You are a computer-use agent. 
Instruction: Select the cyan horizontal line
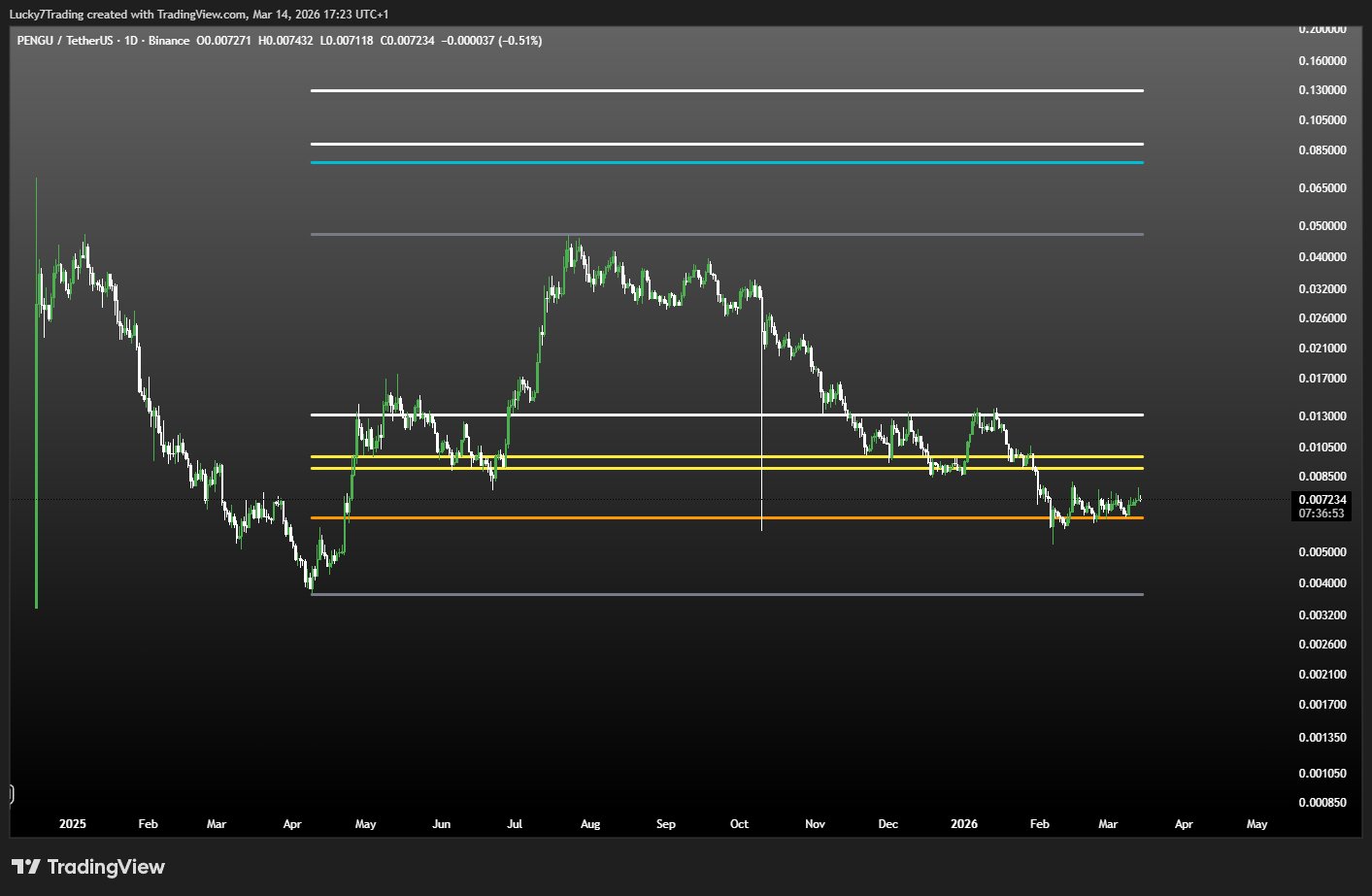[x=726, y=162]
